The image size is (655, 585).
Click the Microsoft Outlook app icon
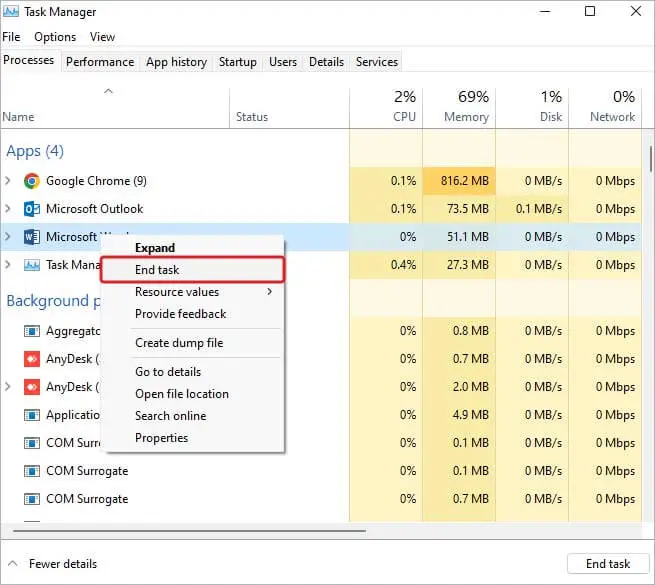coord(32,209)
